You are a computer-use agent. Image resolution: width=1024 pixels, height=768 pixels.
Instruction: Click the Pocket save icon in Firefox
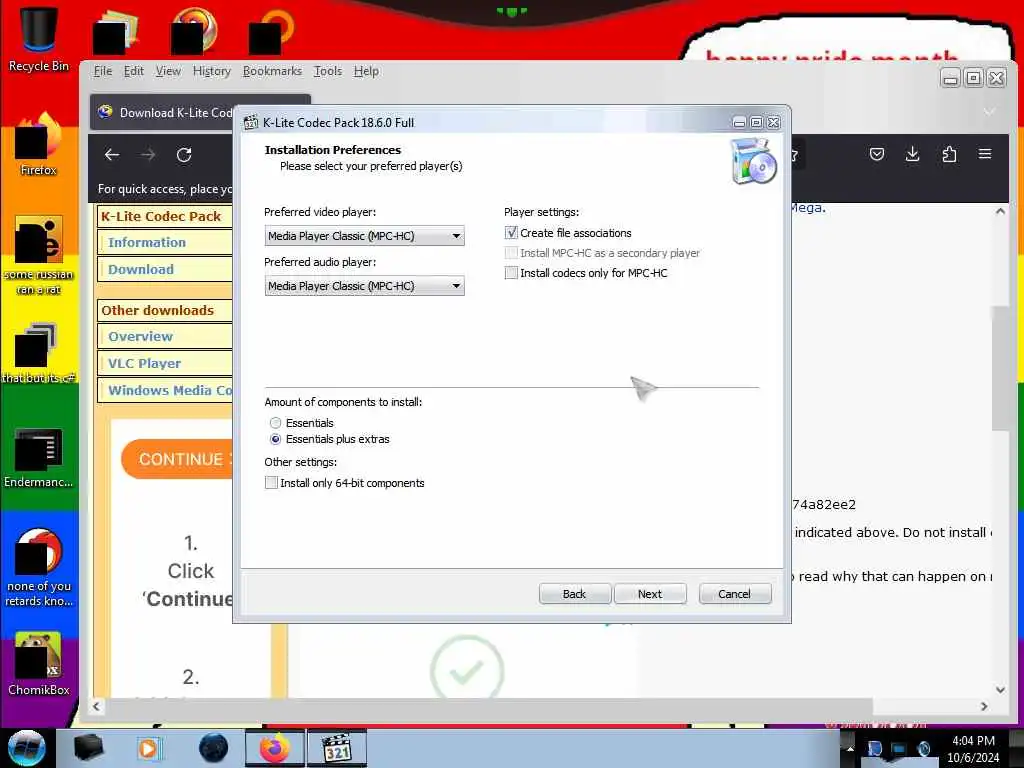[x=877, y=154]
